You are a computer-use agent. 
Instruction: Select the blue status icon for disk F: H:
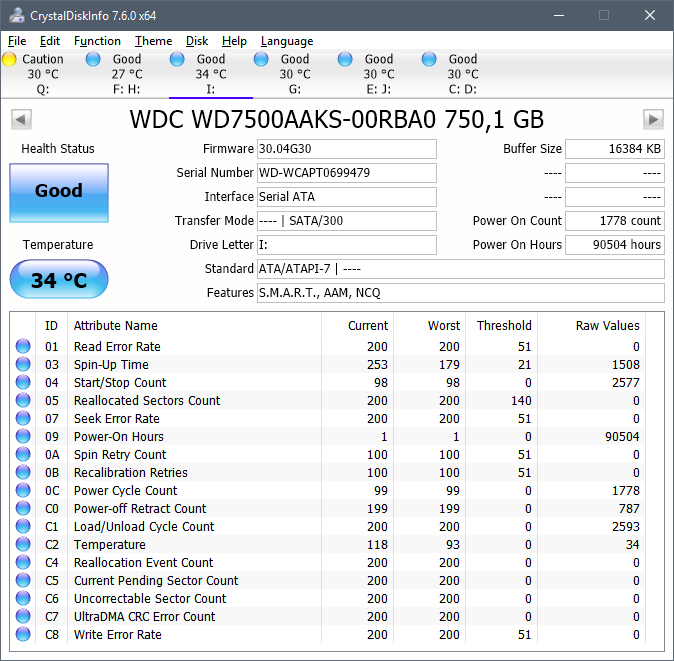(93, 59)
